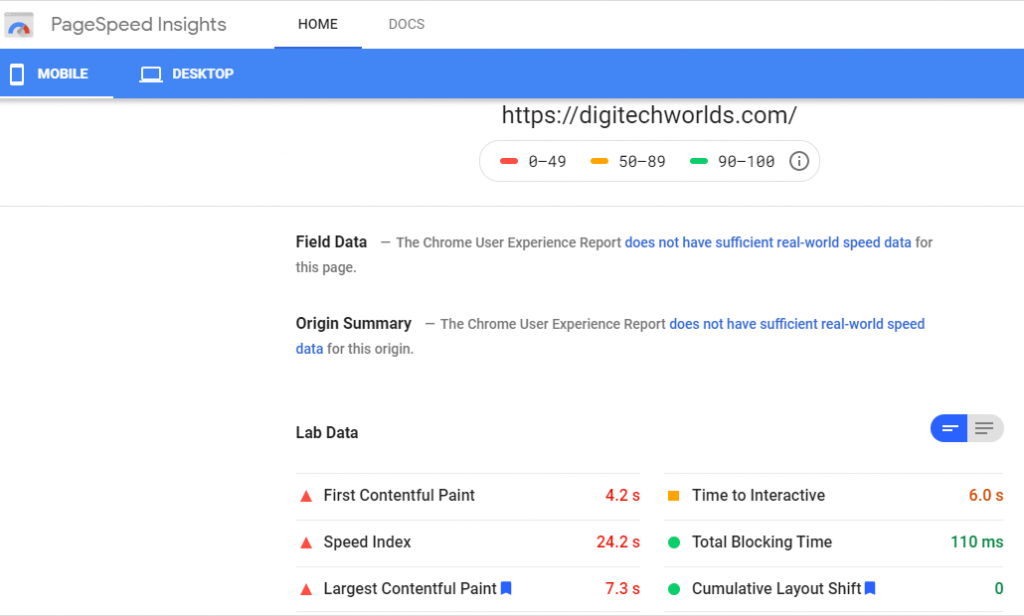Select the compact Lab Data view toggle
Screen dimensions: 1024x616
pyautogui.click(x=949, y=429)
